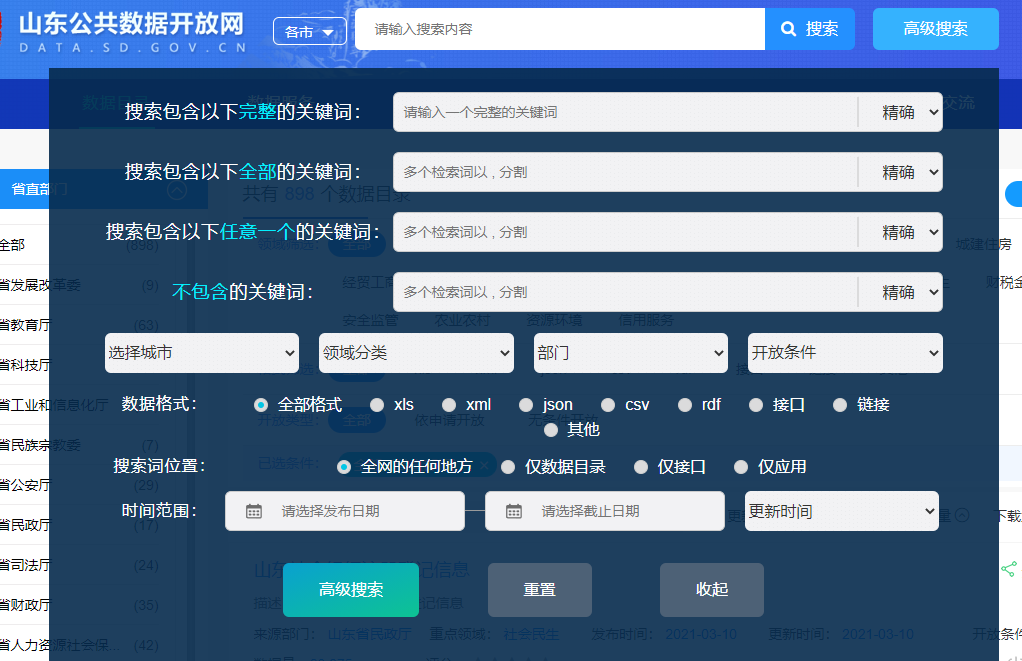Click calendar icon in end date field
Image resolution: width=1022 pixels, height=661 pixels.
[514, 511]
